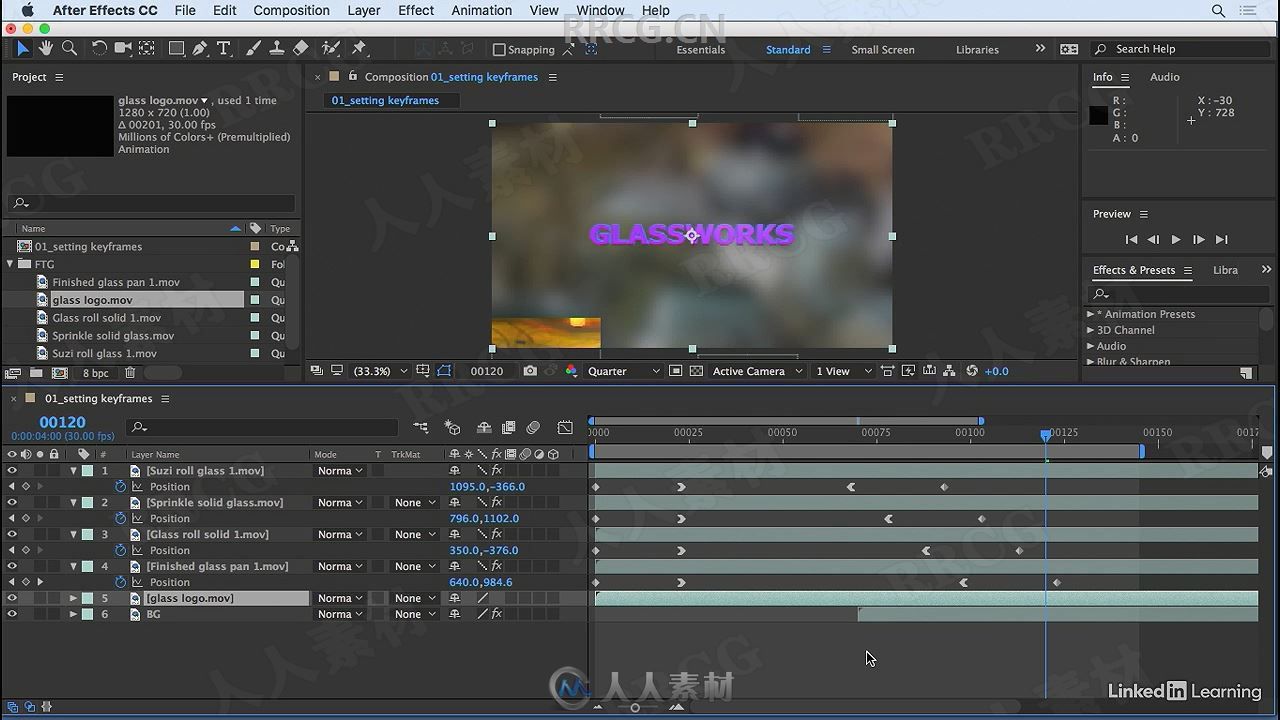This screenshot has height=720, width=1280.
Task: Open the Active Camera dropdown
Action: pos(757,371)
